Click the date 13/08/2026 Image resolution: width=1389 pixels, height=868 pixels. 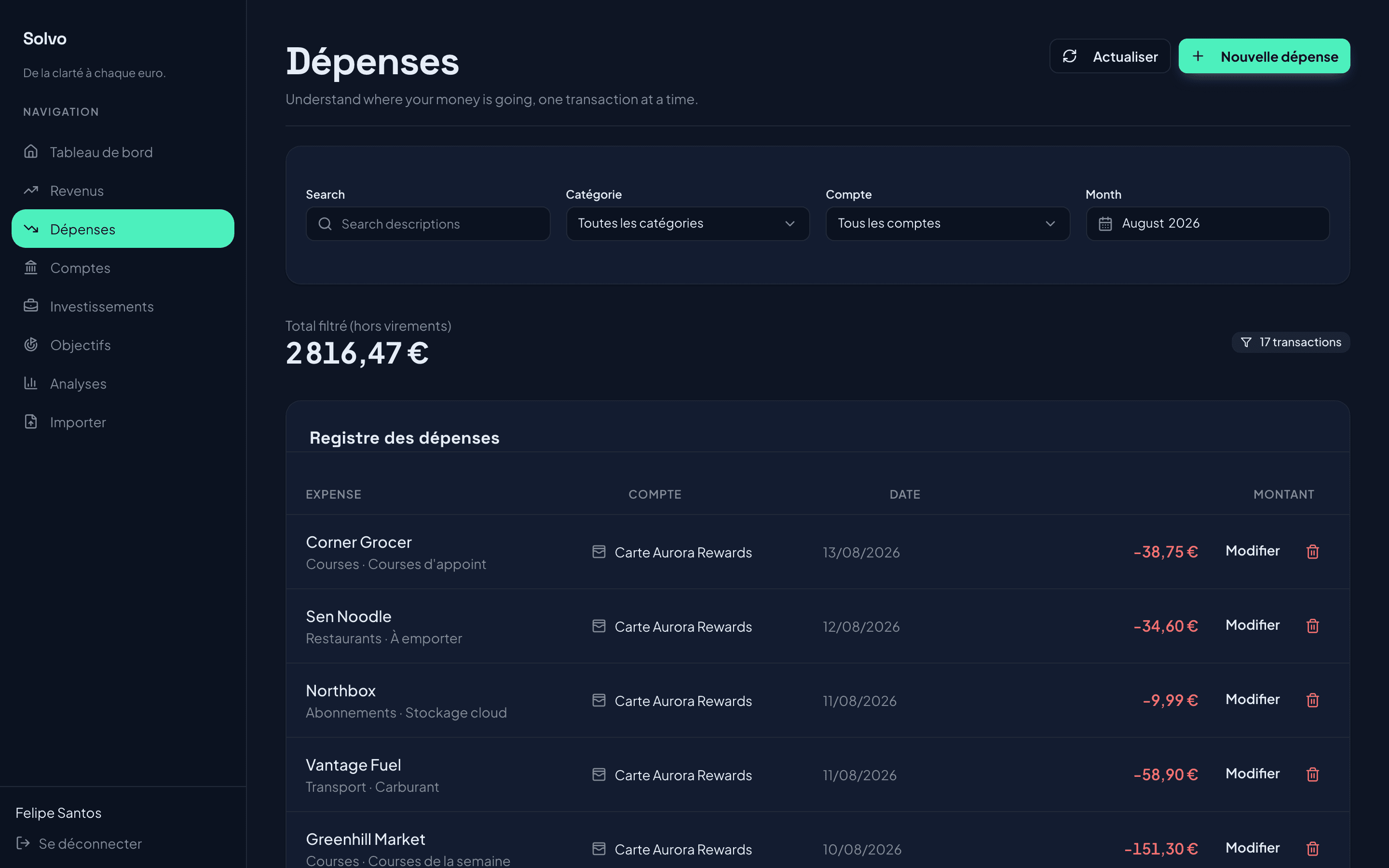coord(861,552)
